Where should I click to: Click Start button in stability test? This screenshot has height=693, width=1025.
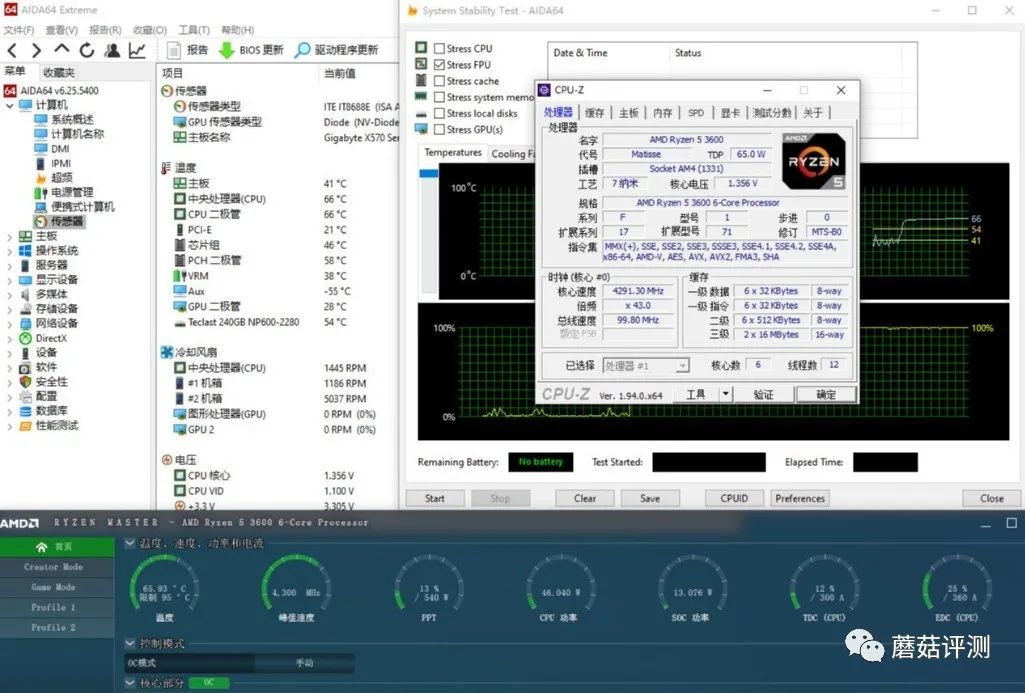[x=435, y=499]
